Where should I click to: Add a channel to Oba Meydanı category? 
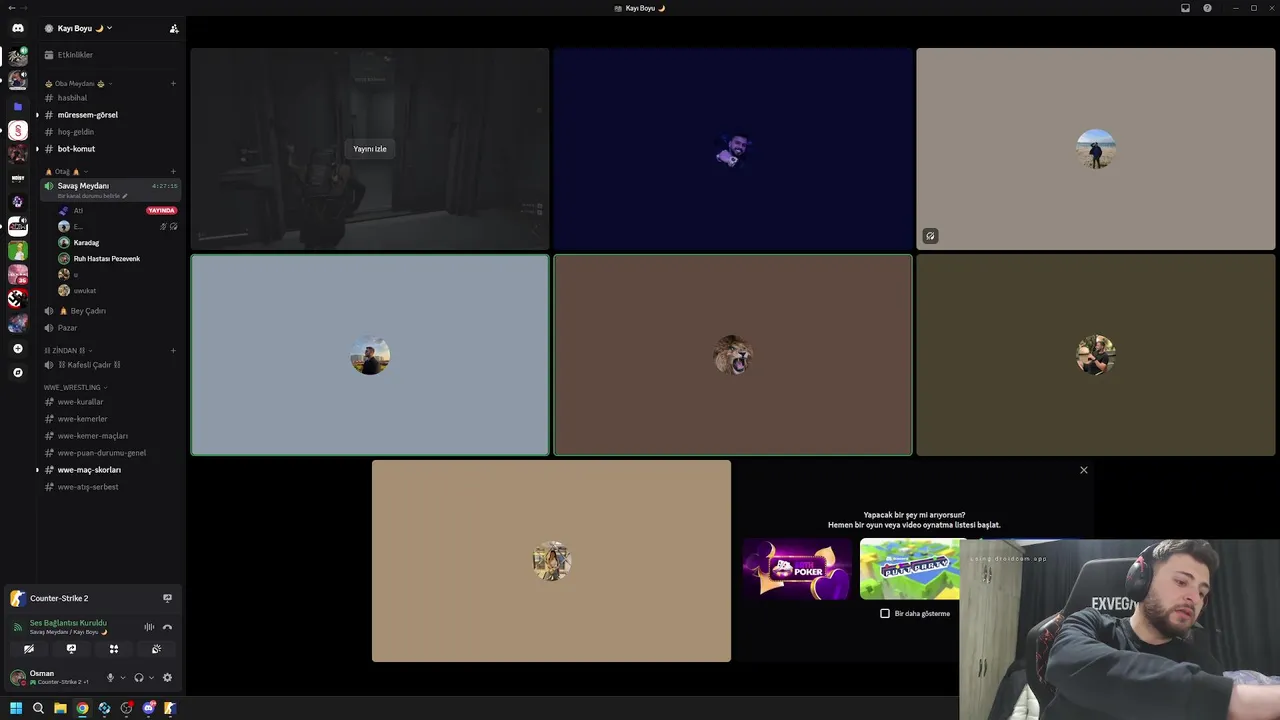[173, 84]
